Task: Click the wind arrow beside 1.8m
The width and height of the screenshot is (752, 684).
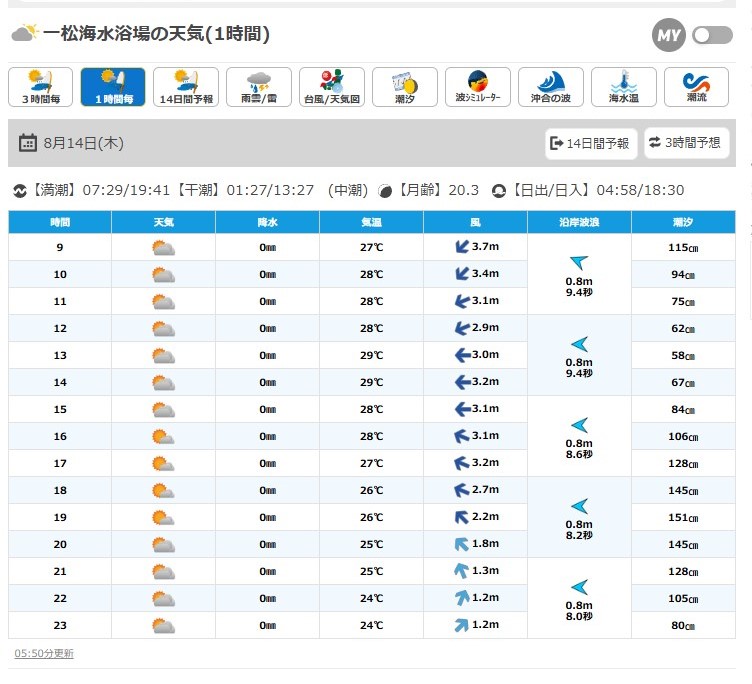Action: (461, 544)
